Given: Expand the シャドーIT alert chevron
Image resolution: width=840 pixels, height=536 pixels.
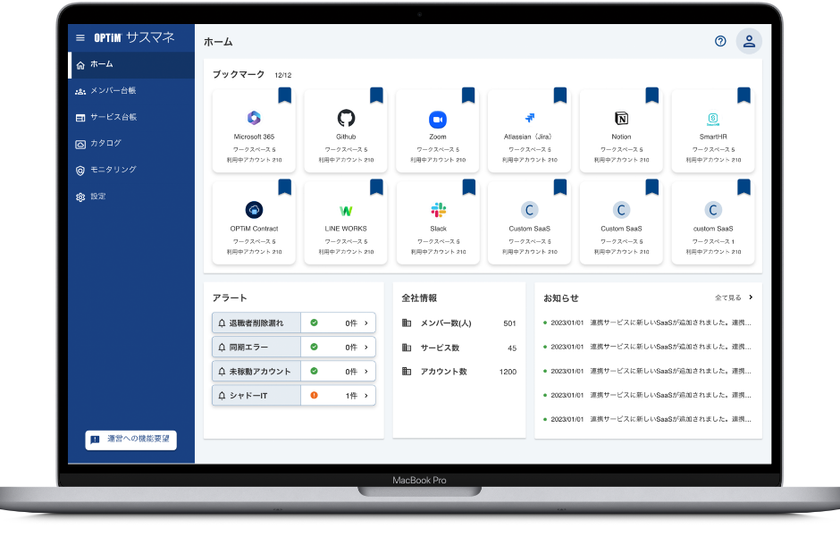Looking at the screenshot, I should coord(366,395).
